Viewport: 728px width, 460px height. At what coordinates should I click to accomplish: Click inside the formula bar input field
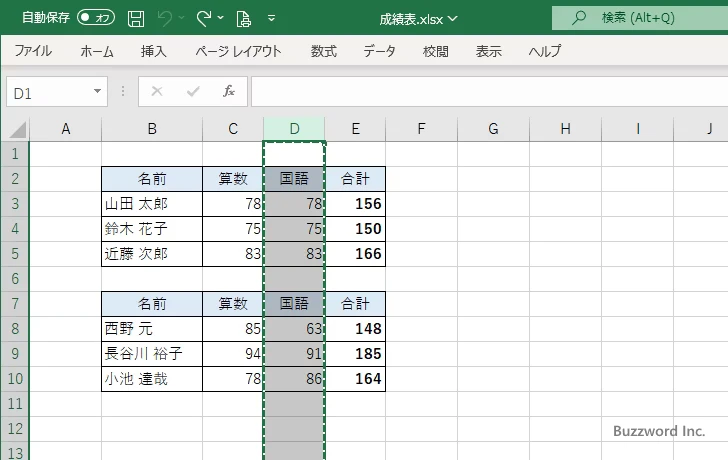point(489,91)
